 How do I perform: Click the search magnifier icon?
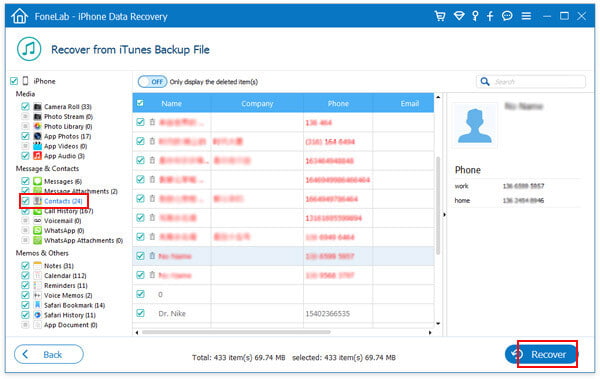(x=485, y=82)
